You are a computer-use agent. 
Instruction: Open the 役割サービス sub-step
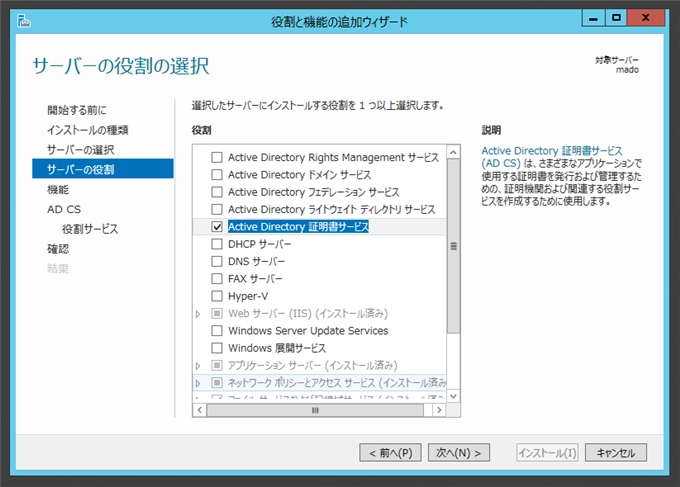click(90, 229)
